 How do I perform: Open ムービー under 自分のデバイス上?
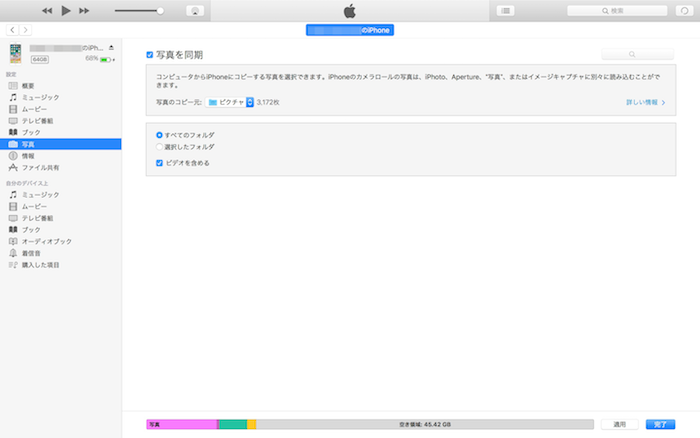pyautogui.click(x=61, y=206)
